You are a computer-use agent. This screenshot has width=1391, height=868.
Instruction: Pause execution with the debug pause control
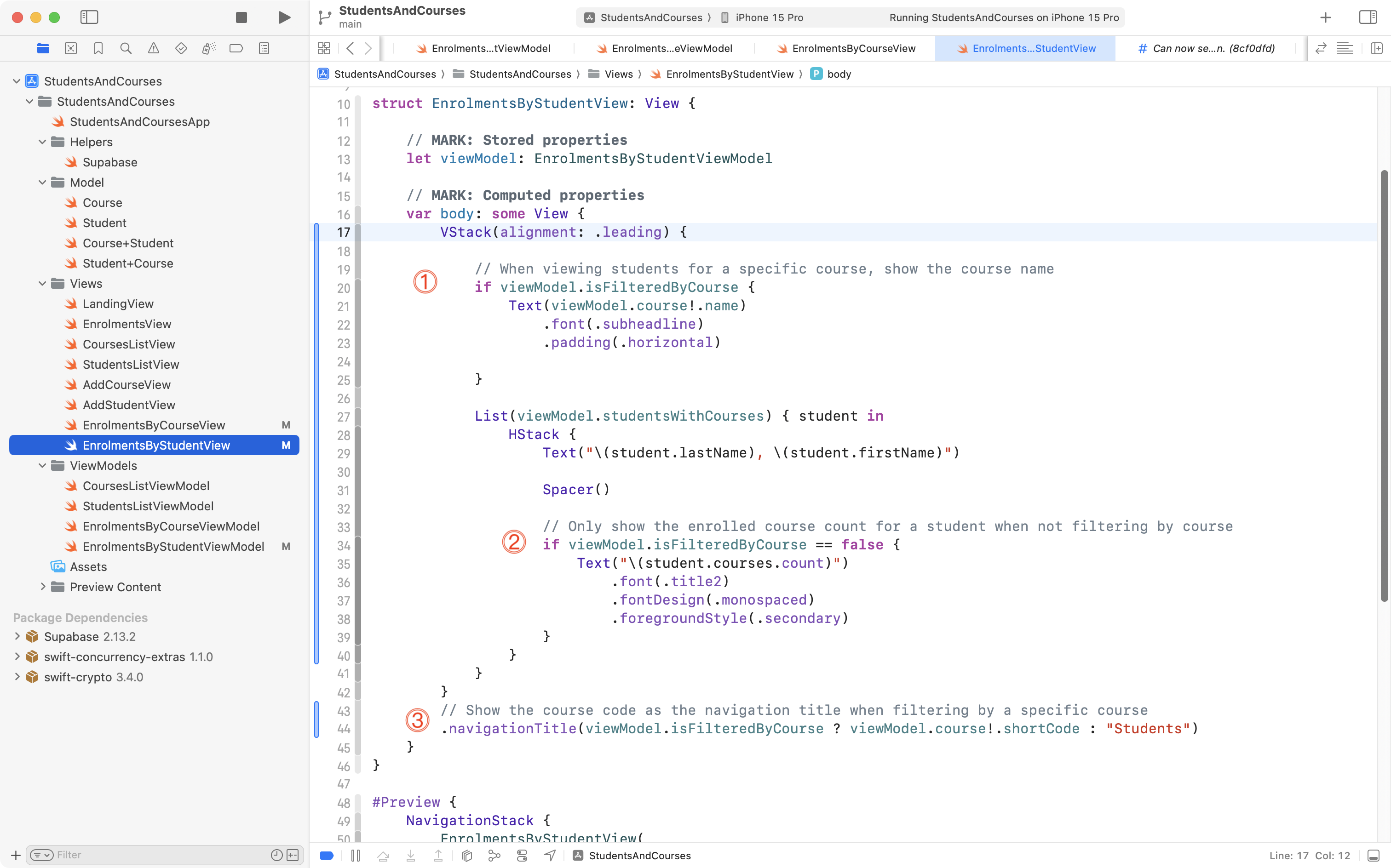coord(356,855)
